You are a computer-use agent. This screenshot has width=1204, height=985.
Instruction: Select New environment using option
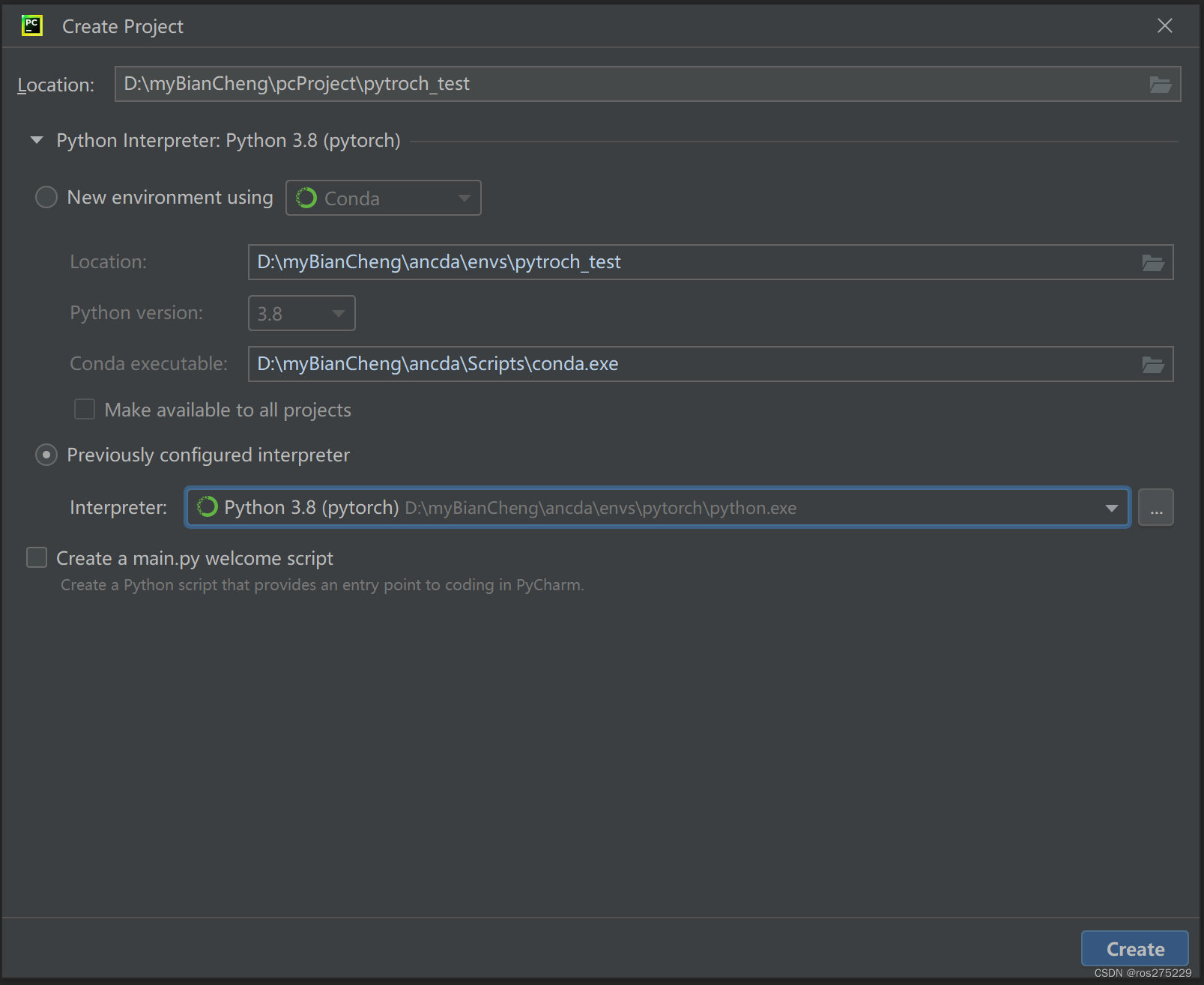coord(46,197)
